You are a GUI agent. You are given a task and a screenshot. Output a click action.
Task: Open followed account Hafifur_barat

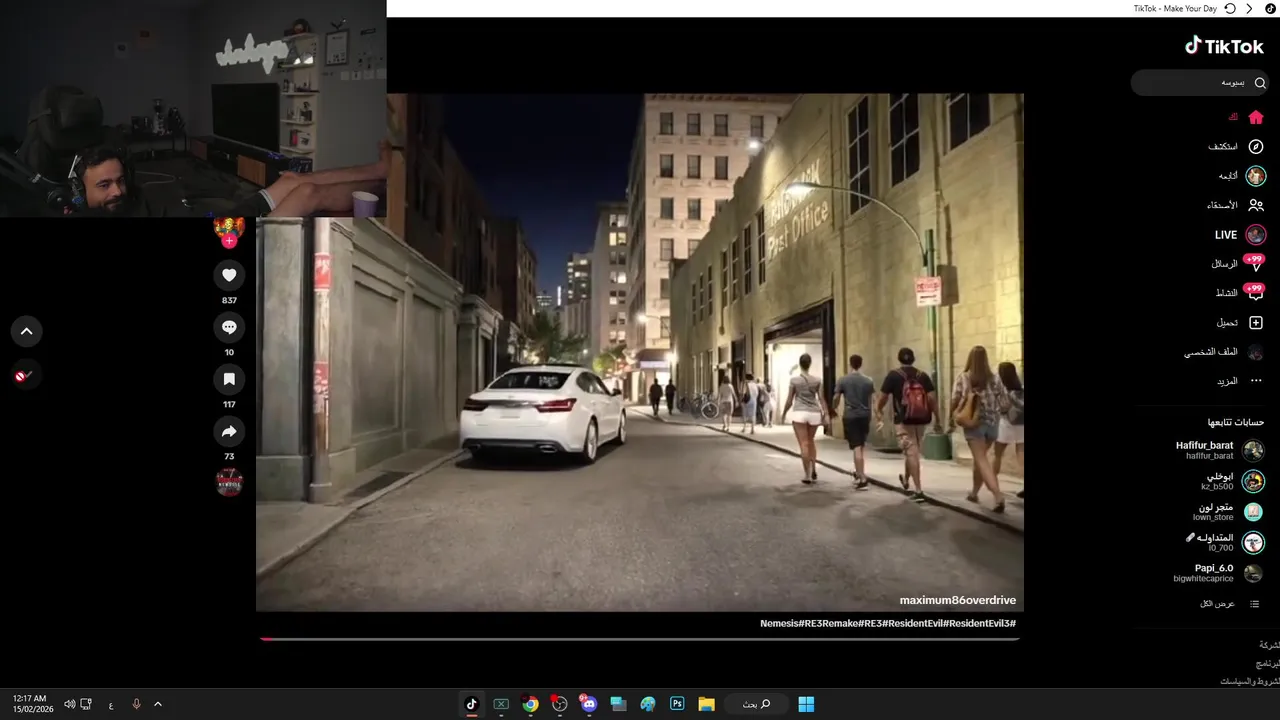coord(1220,450)
